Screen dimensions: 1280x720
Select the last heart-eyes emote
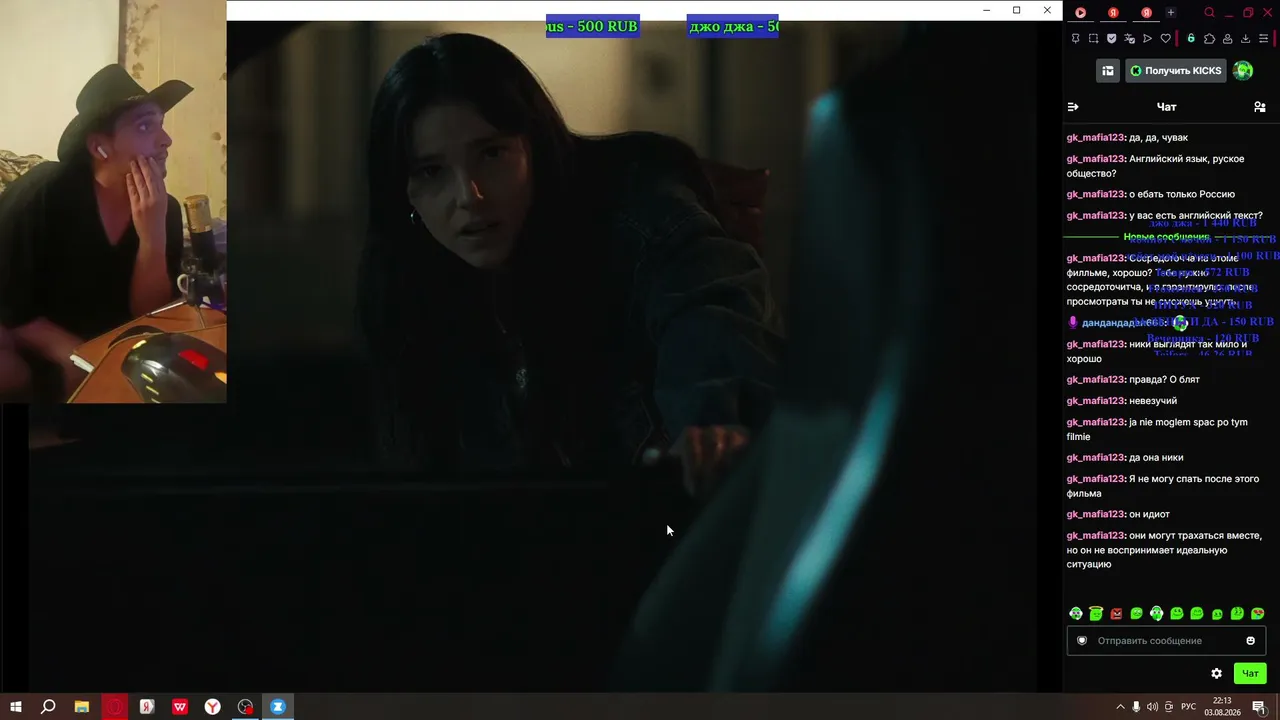pyautogui.click(x=1258, y=614)
